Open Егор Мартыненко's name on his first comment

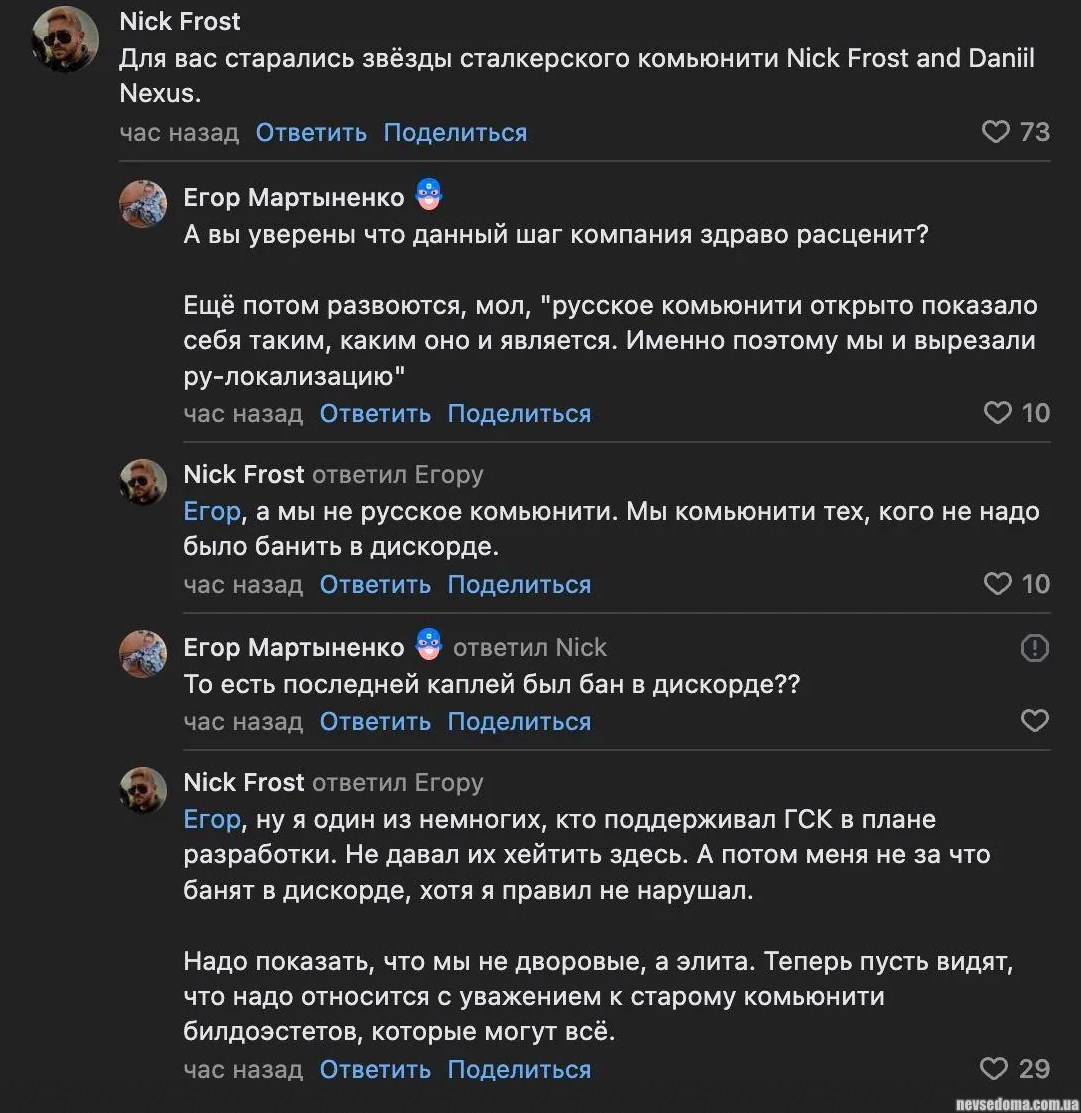click(x=294, y=197)
